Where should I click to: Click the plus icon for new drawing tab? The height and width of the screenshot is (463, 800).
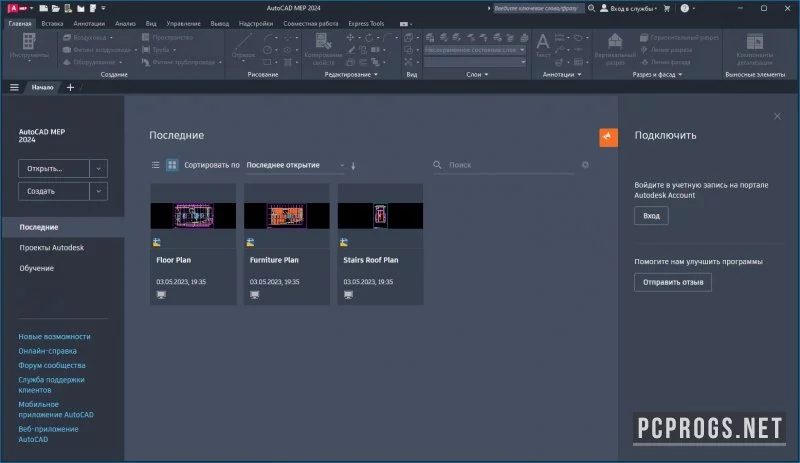click(70, 87)
